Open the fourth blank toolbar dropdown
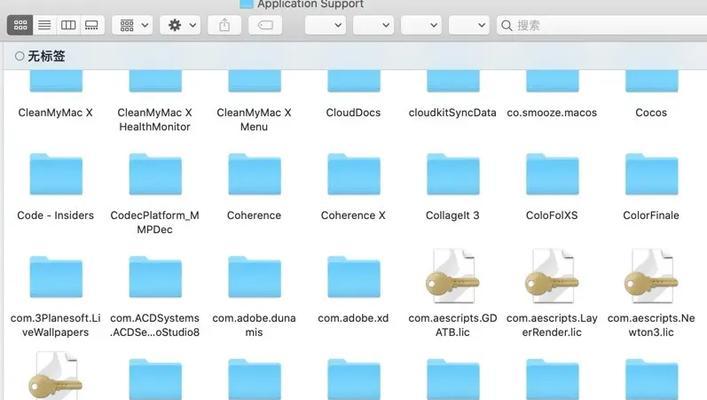Image resolution: width=707 pixels, height=400 pixels. pyautogui.click(x=469, y=25)
